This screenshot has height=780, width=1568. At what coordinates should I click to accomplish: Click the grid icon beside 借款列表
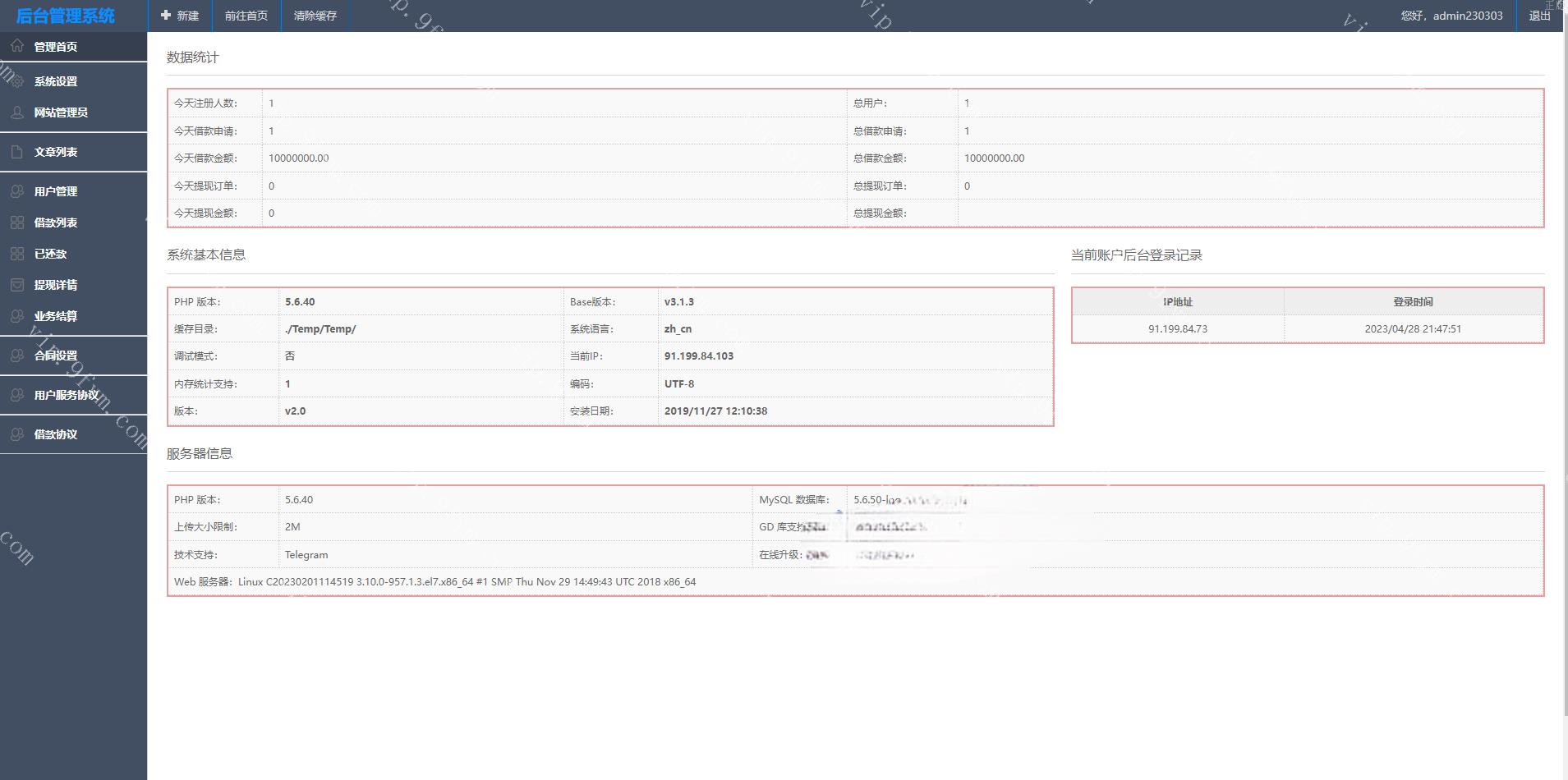coord(17,223)
